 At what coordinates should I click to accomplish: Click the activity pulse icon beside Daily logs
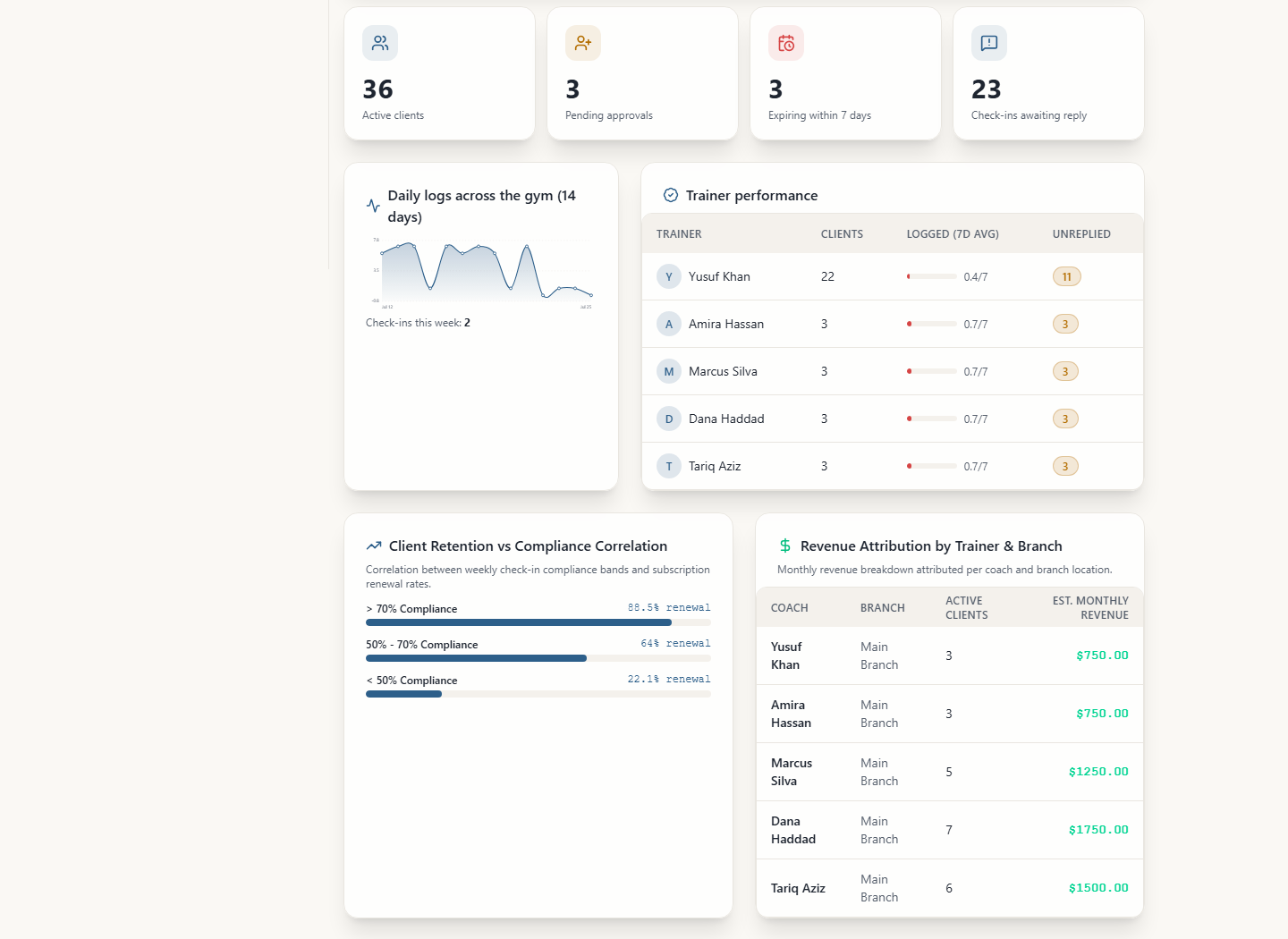tap(373, 206)
